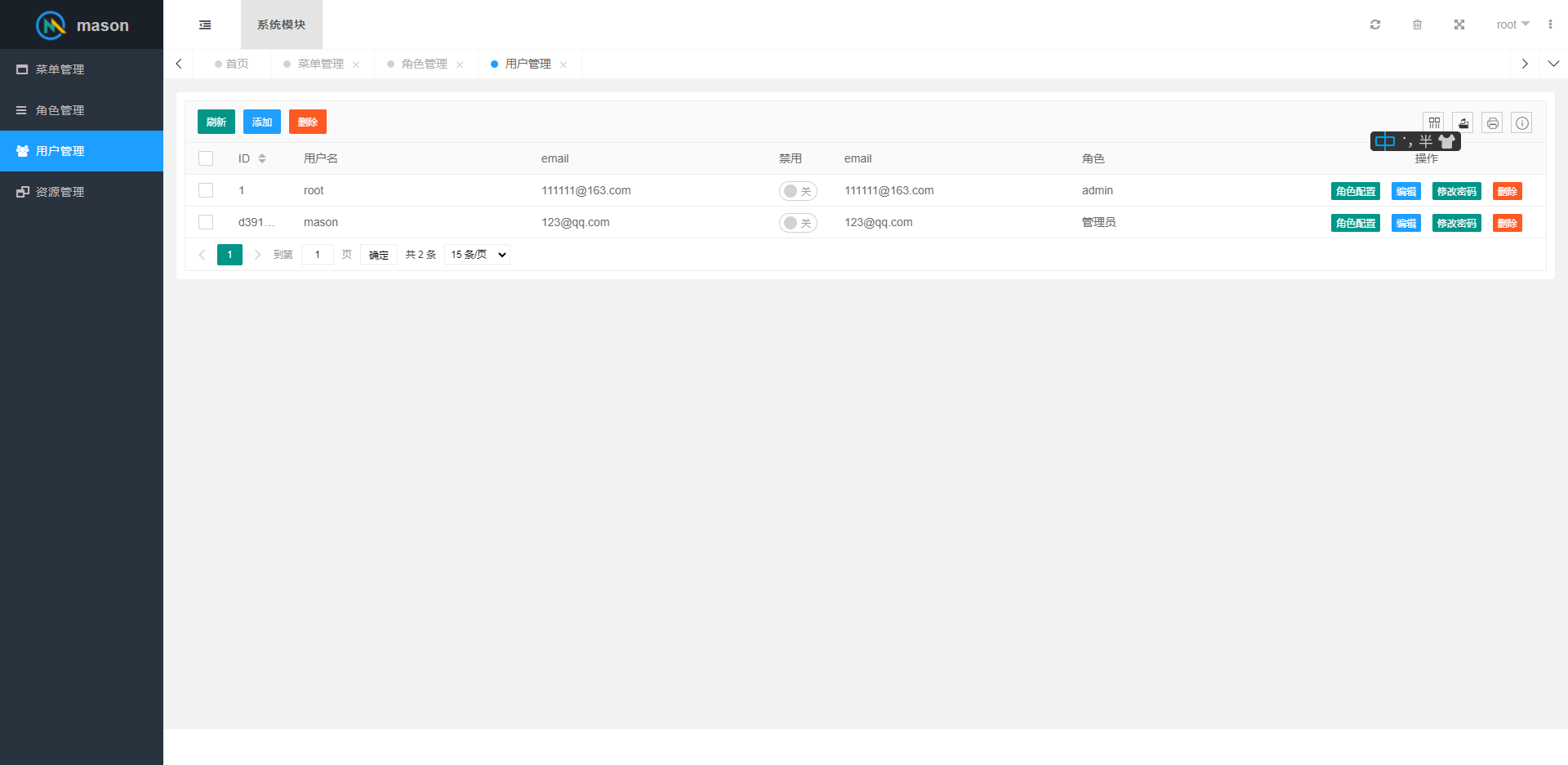Click the 添加 button to add a user
The image size is (1568, 765).
261,122
